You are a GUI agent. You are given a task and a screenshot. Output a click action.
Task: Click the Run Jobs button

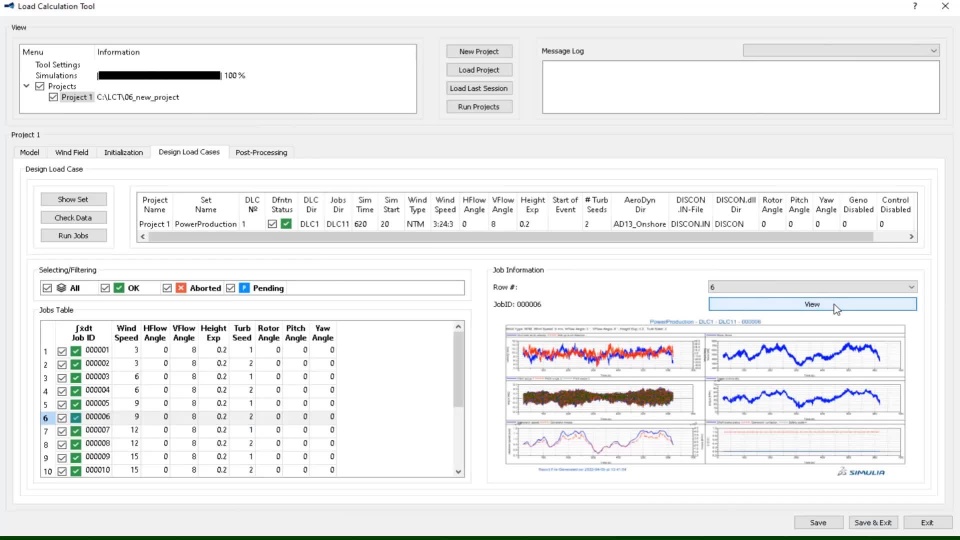click(73, 236)
